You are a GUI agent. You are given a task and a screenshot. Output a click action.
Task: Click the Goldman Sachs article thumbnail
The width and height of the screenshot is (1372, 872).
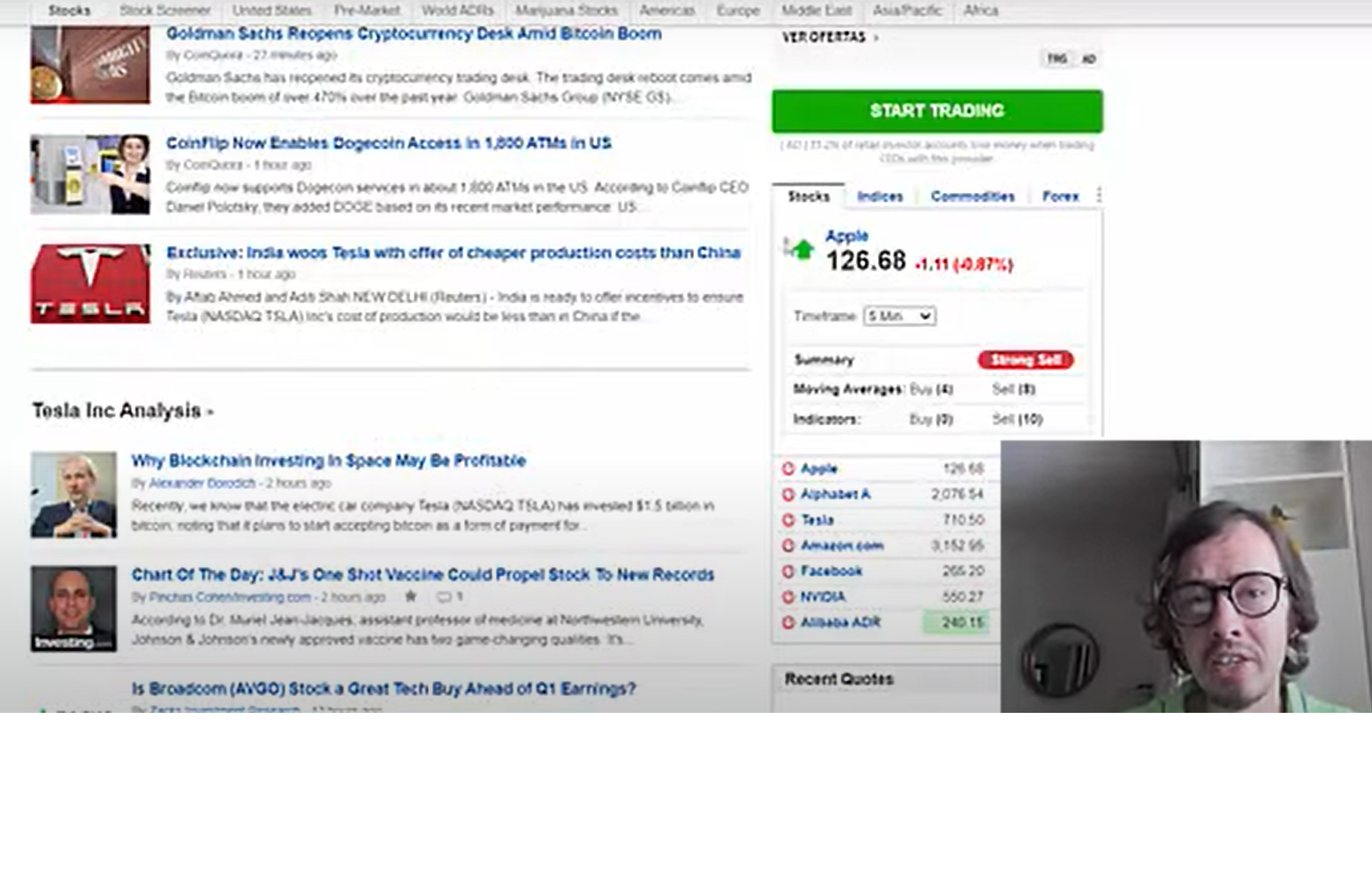pyautogui.click(x=90, y=65)
